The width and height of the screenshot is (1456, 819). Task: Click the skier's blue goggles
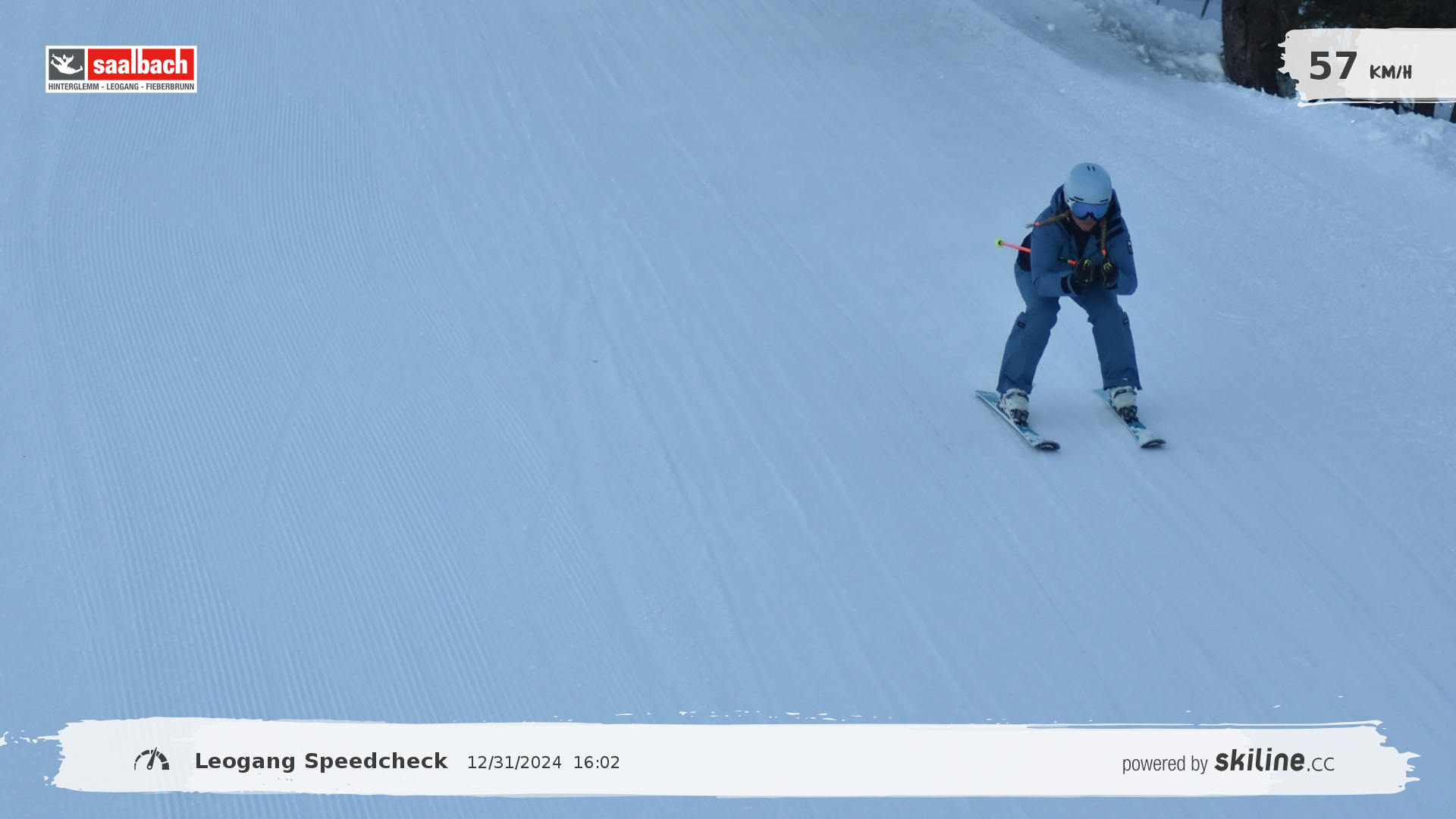click(1089, 210)
